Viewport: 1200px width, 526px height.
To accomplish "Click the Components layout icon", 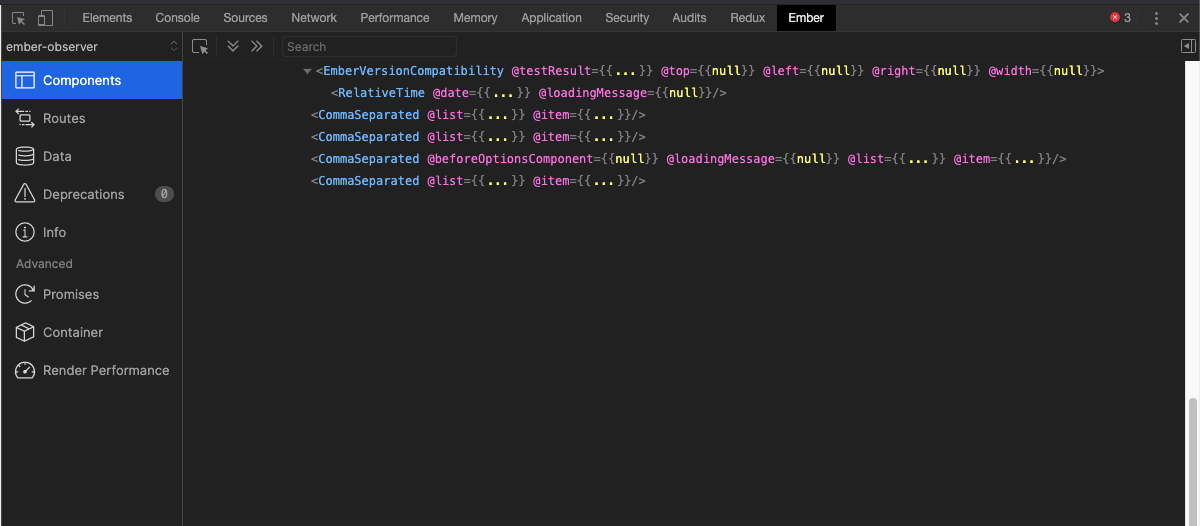I will pyautogui.click(x=25, y=80).
